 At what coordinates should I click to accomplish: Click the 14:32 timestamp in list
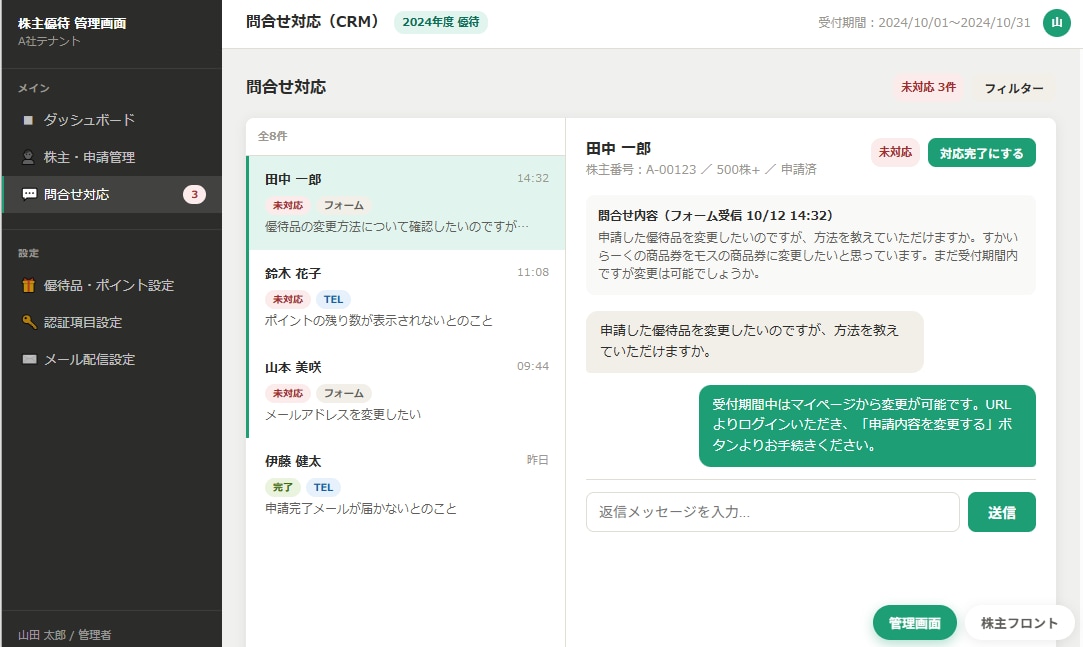[x=533, y=178]
